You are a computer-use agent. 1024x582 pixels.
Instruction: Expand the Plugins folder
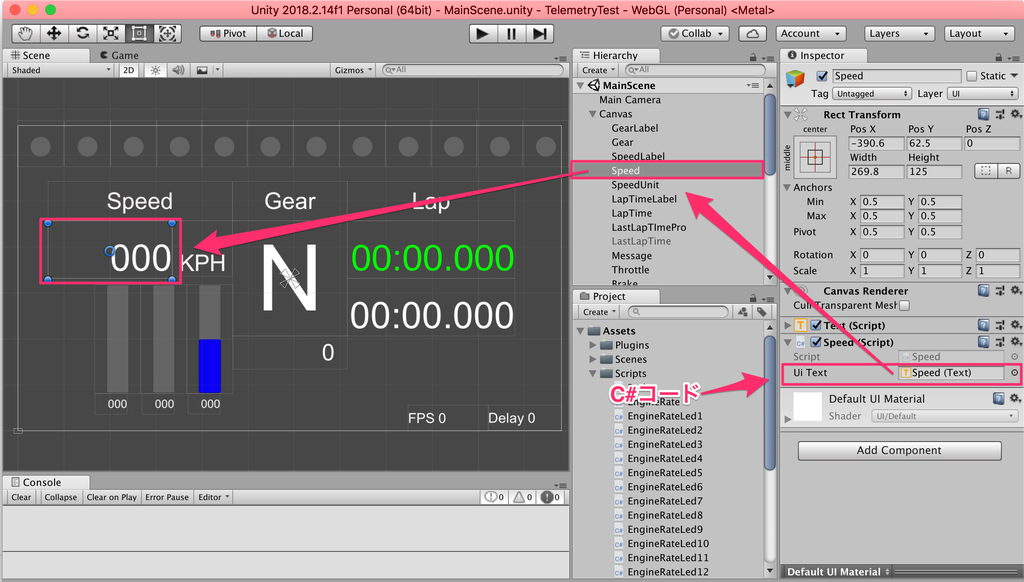593,345
